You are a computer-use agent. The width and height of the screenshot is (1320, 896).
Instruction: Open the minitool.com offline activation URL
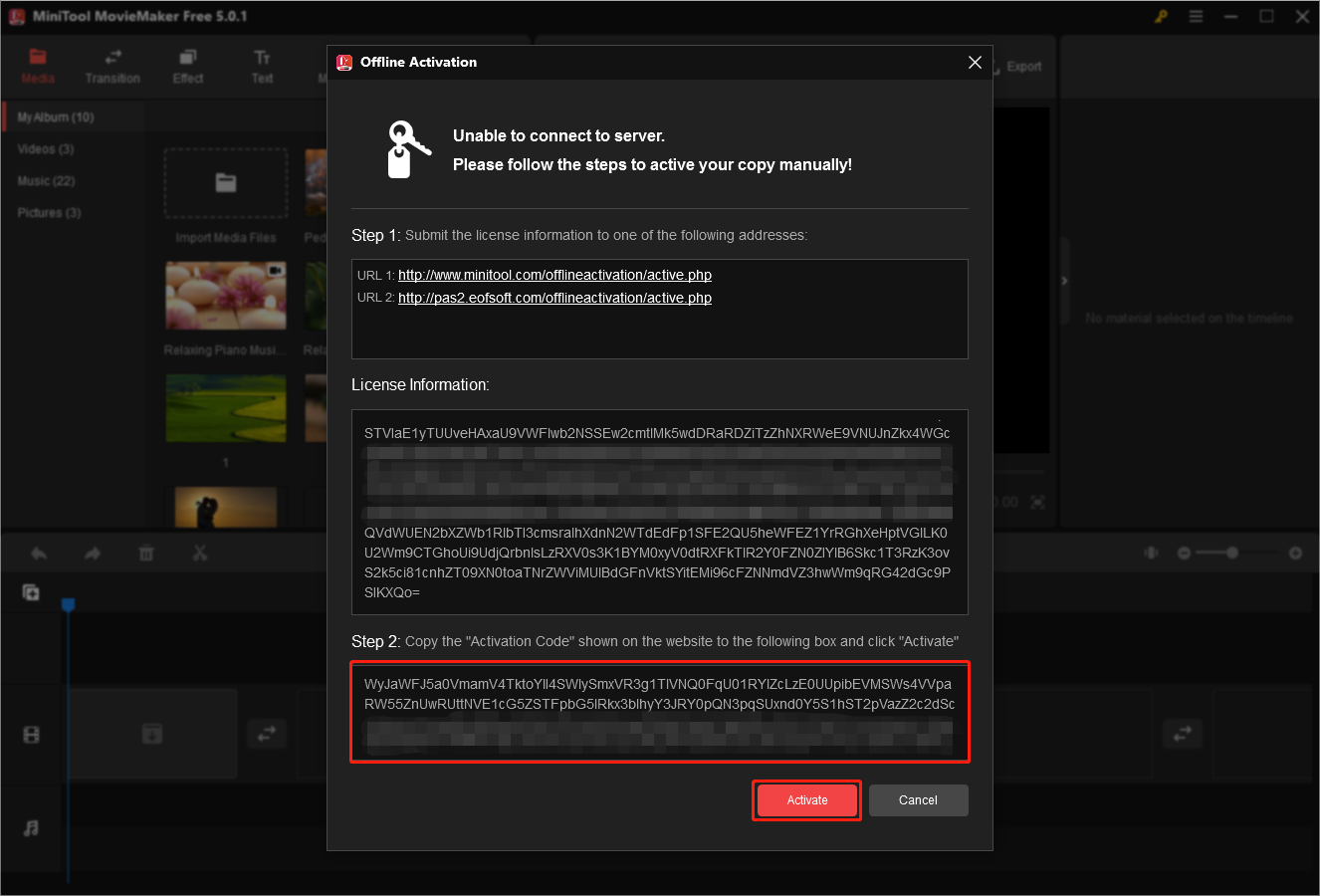[554, 275]
